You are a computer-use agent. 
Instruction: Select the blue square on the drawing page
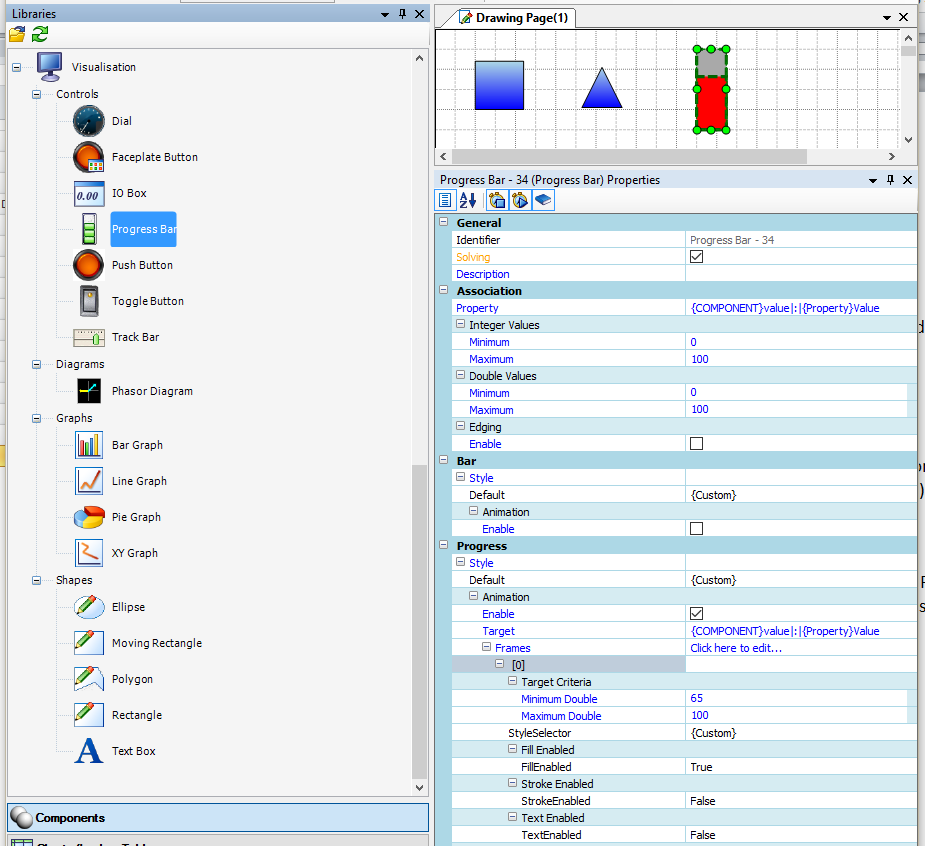[x=499, y=85]
